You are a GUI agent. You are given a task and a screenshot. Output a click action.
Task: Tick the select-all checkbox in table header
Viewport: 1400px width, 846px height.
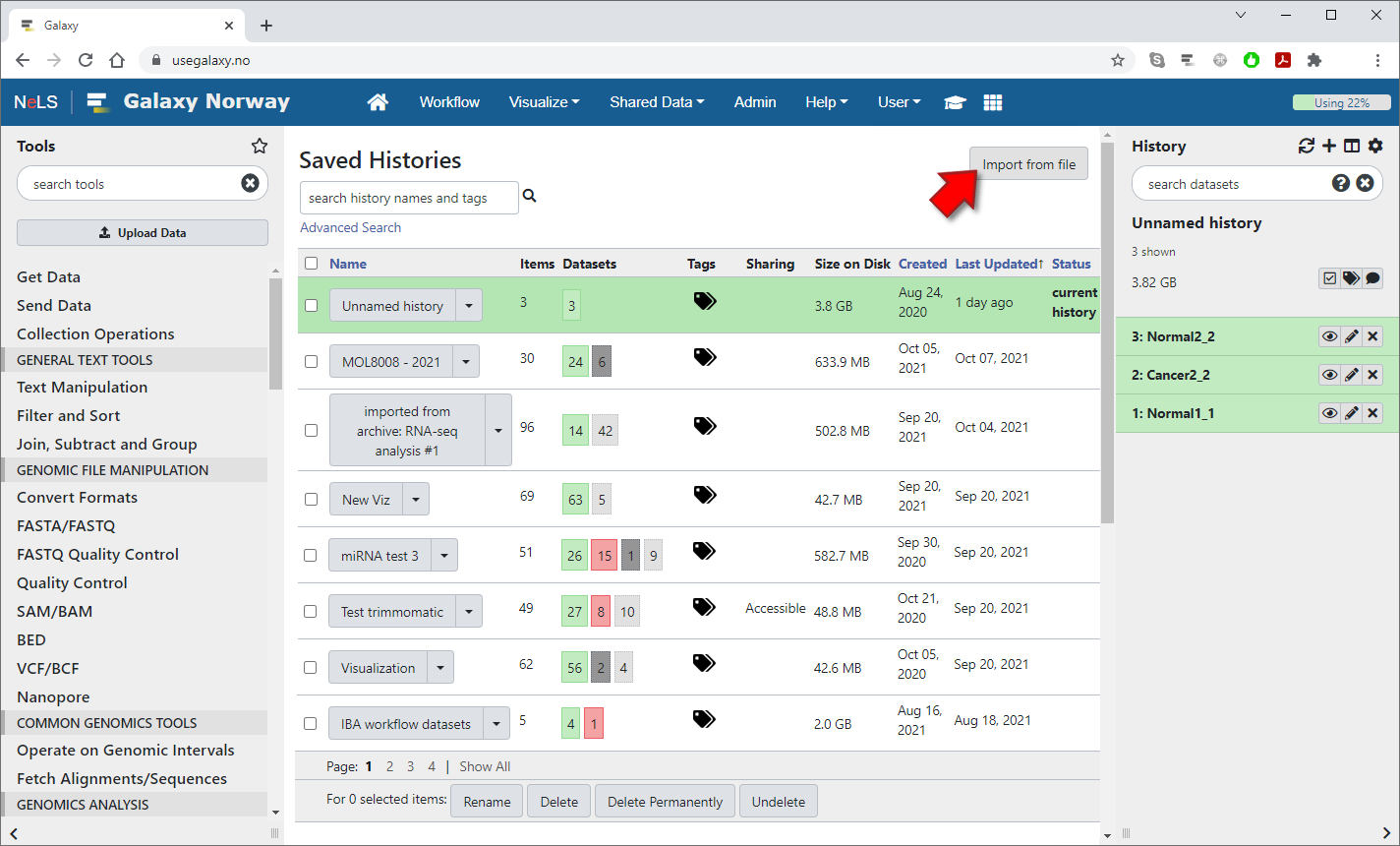tap(312, 264)
